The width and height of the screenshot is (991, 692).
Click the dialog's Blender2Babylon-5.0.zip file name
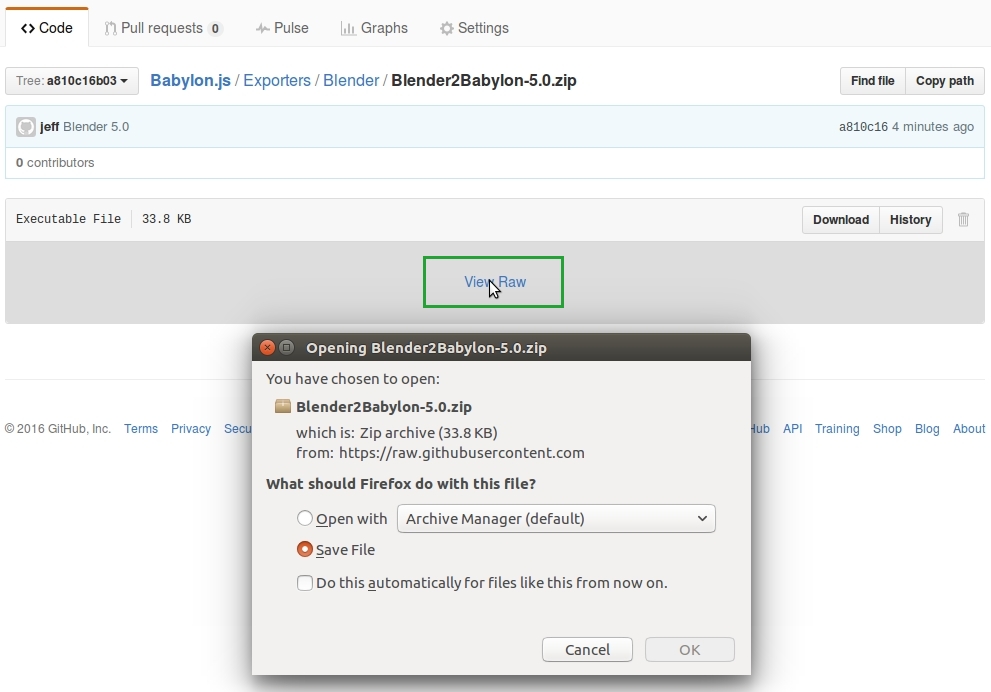click(384, 406)
